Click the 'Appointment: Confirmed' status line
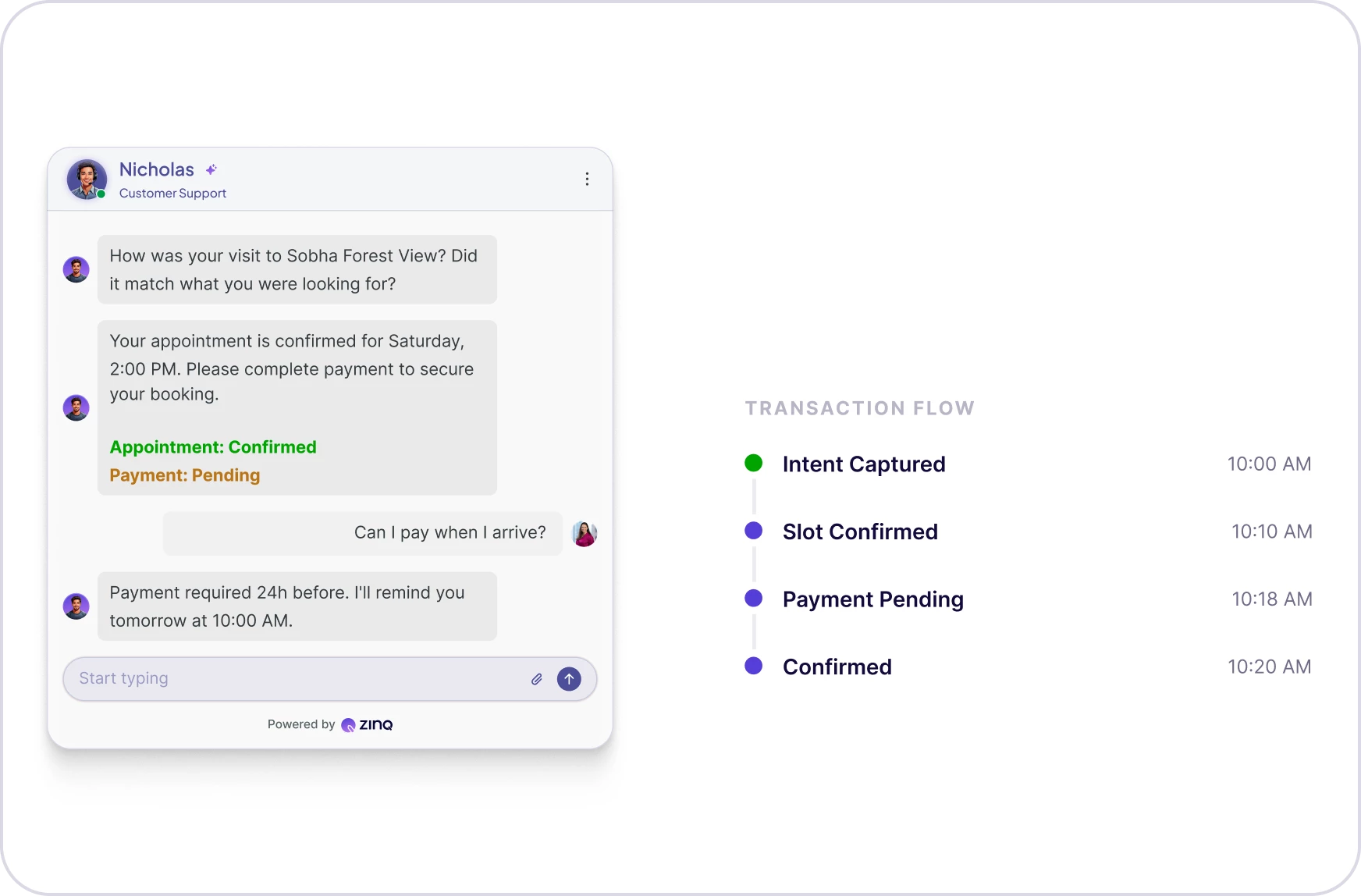The width and height of the screenshot is (1361, 896). pos(213,447)
